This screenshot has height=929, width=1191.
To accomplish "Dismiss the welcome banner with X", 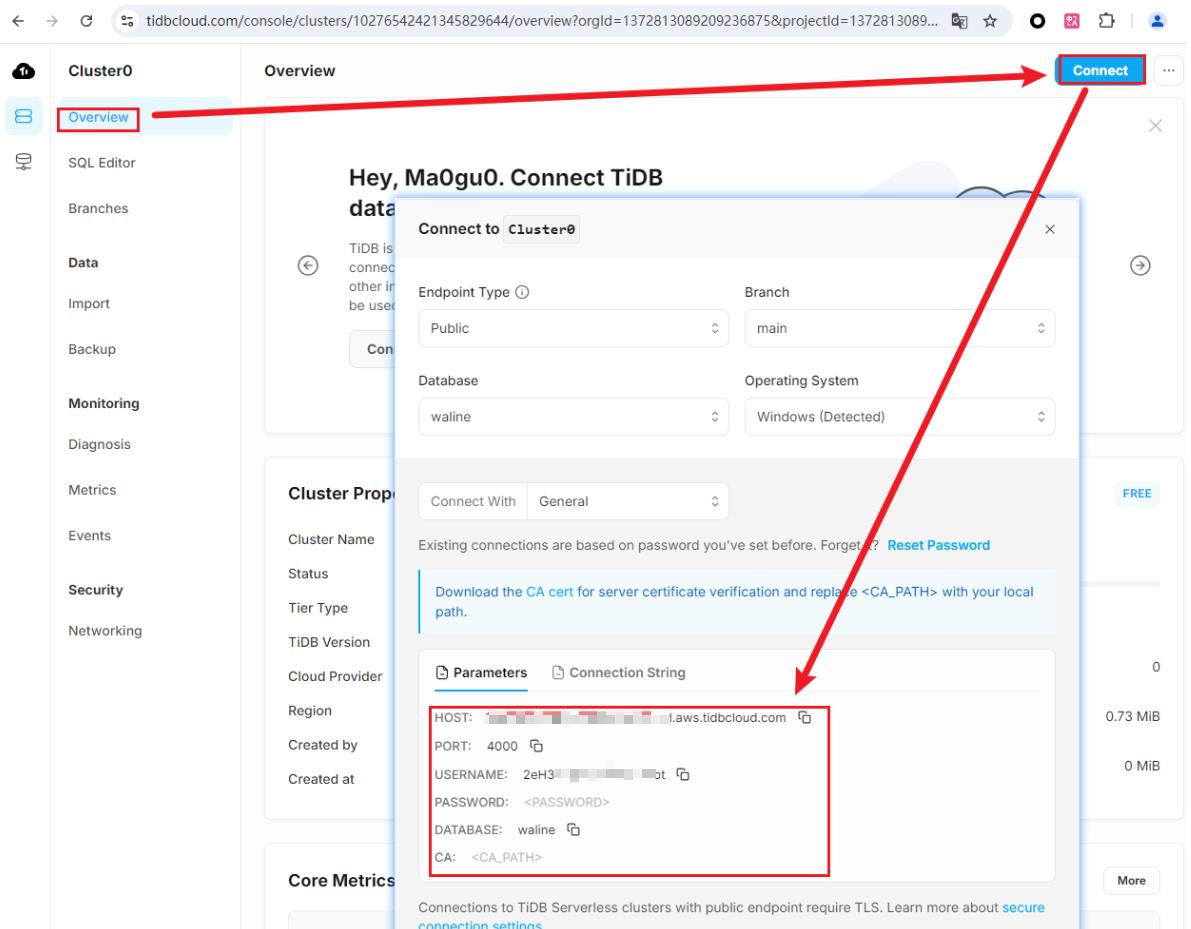I will pyautogui.click(x=1155, y=125).
